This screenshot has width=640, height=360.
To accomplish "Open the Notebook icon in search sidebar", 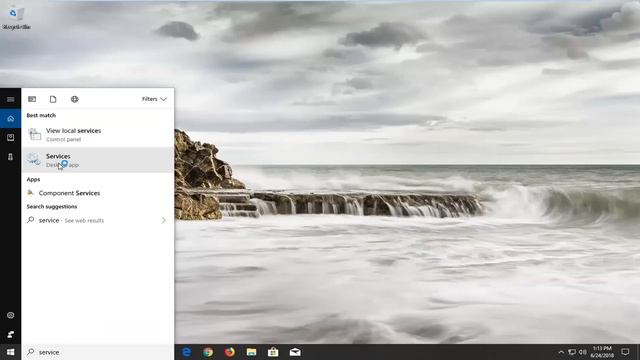I will coord(11,138).
